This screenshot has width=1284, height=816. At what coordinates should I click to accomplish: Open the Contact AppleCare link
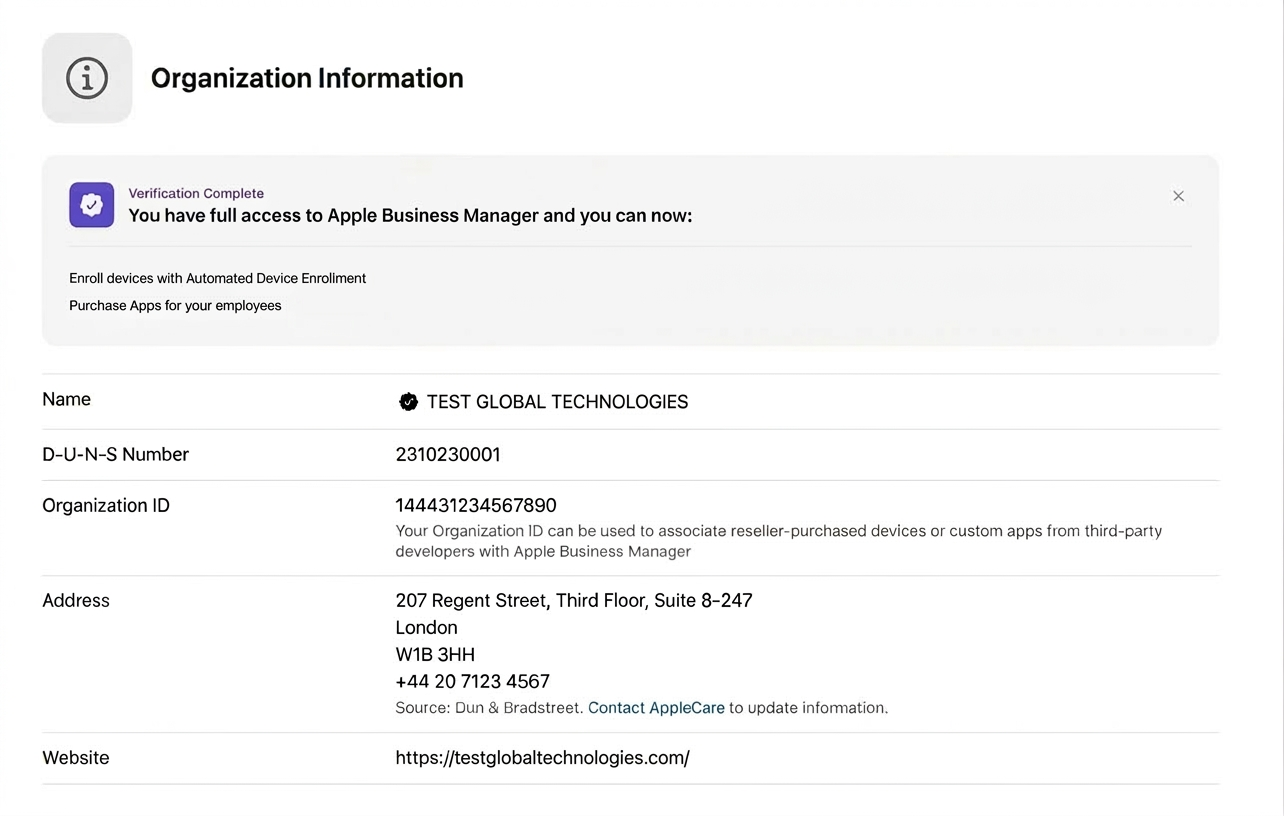click(x=656, y=707)
